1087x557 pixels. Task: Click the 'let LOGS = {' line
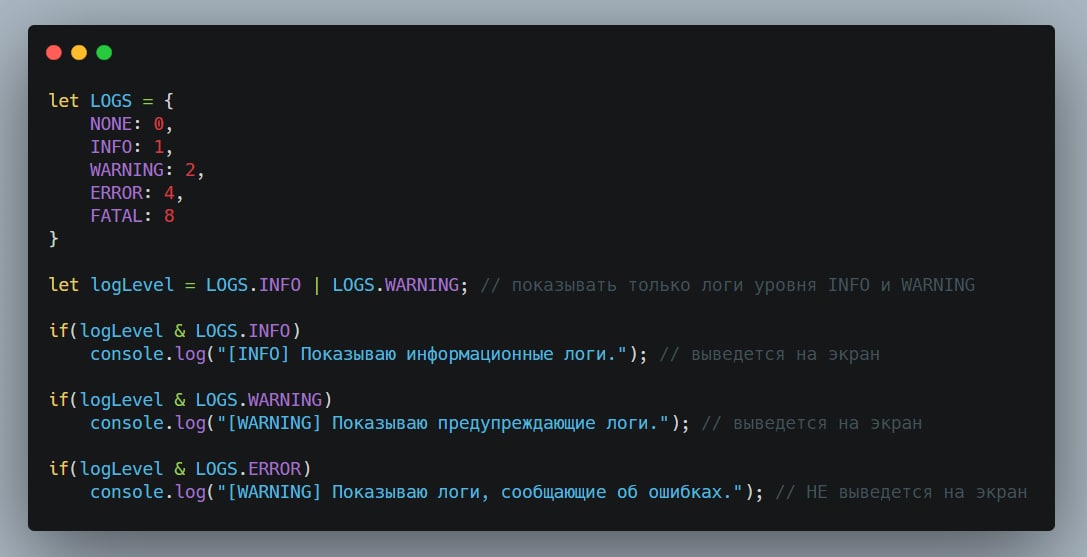111,101
